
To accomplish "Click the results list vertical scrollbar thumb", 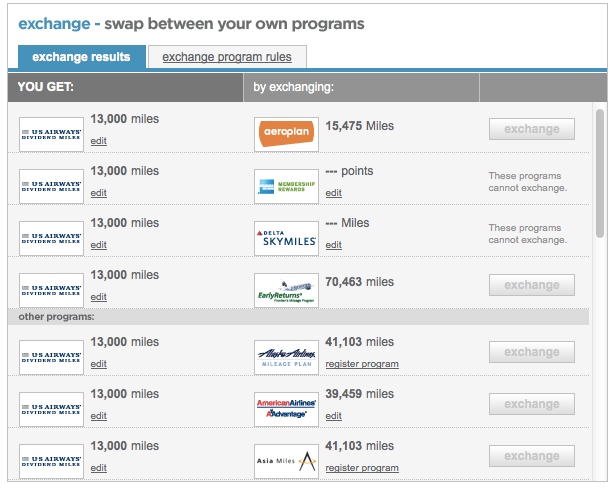I will click(x=600, y=174).
